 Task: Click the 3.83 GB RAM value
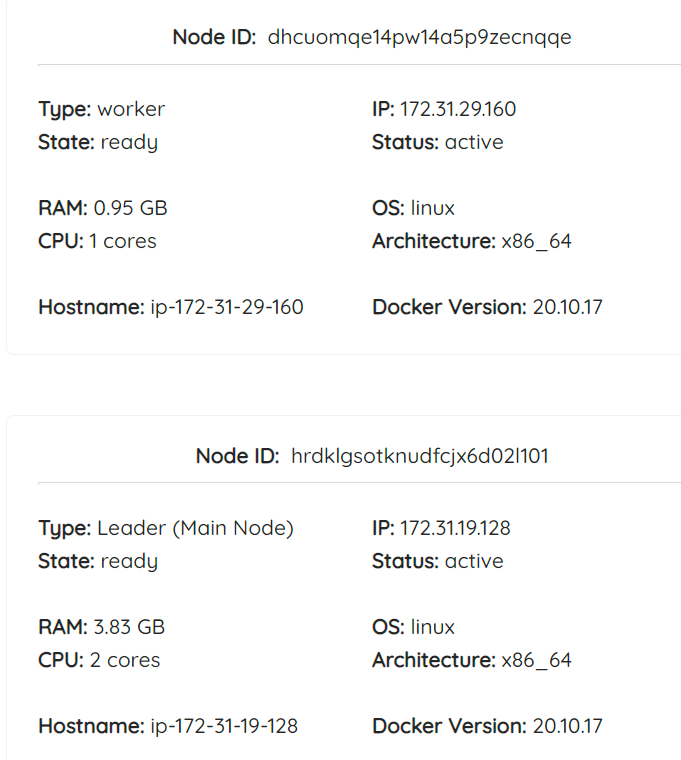[129, 627]
